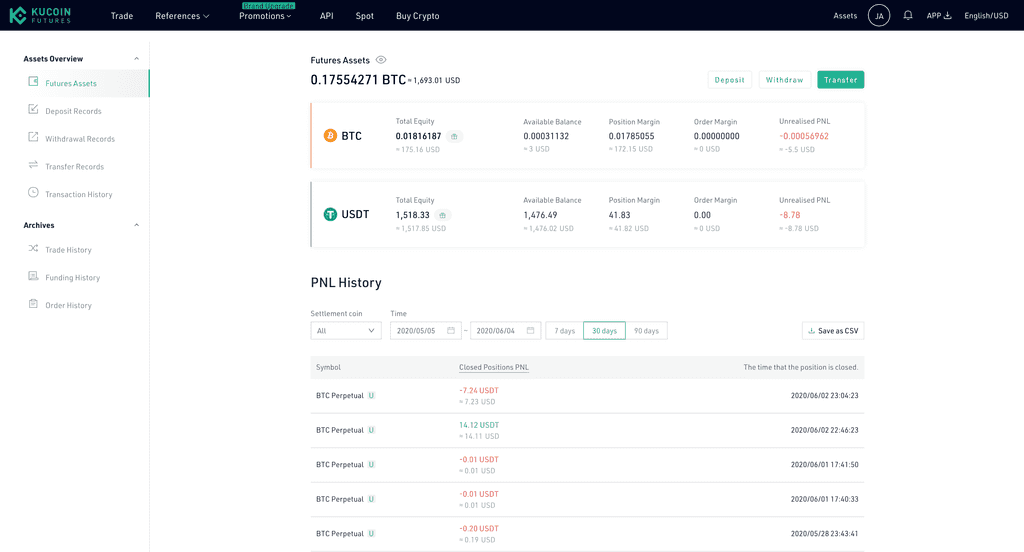Click icon beside BTC Total Equity value

[455, 137]
